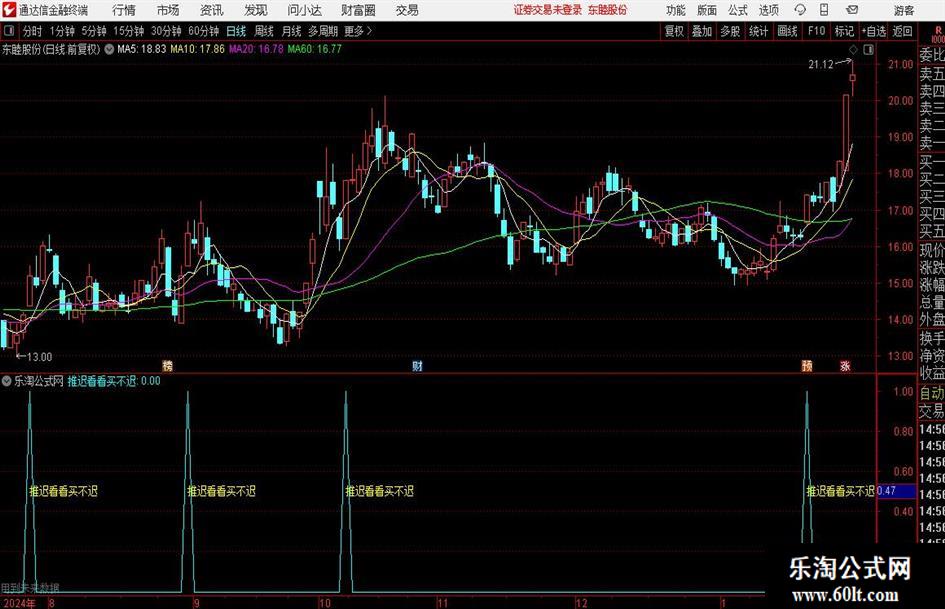Open the mail envelope icon
The width and height of the screenshot is (945, 609).
(x=852, y=10)
